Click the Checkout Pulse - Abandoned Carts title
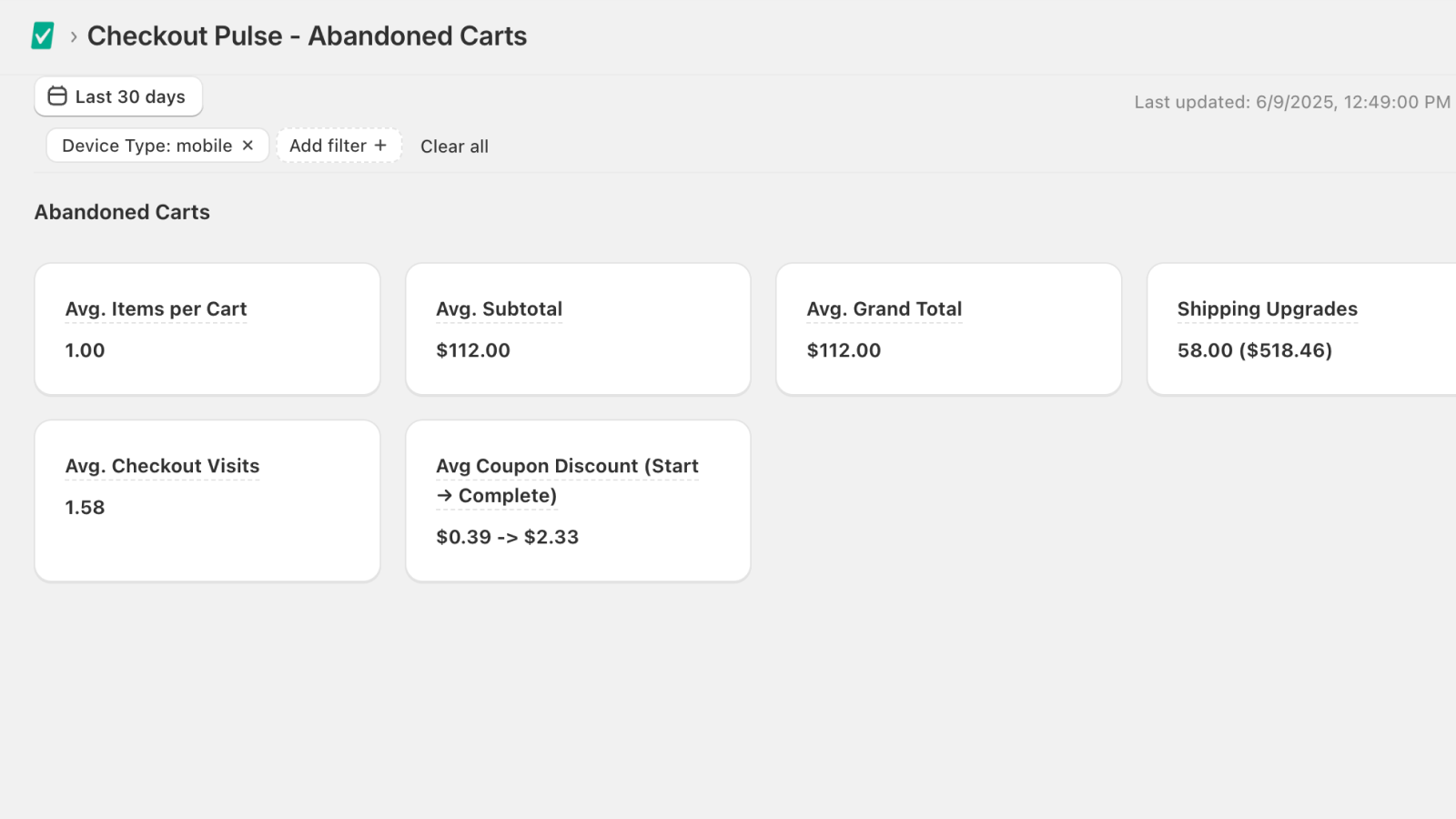 tap(307, 36)
